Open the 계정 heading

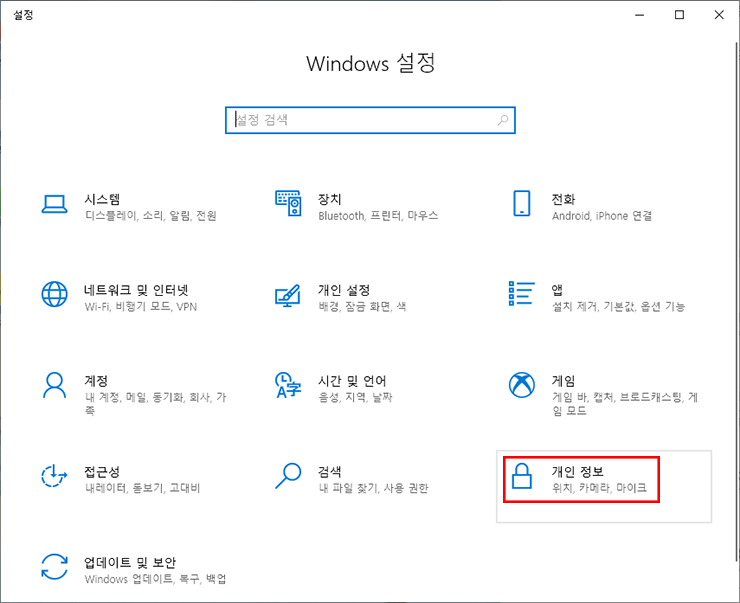point(96,380)
